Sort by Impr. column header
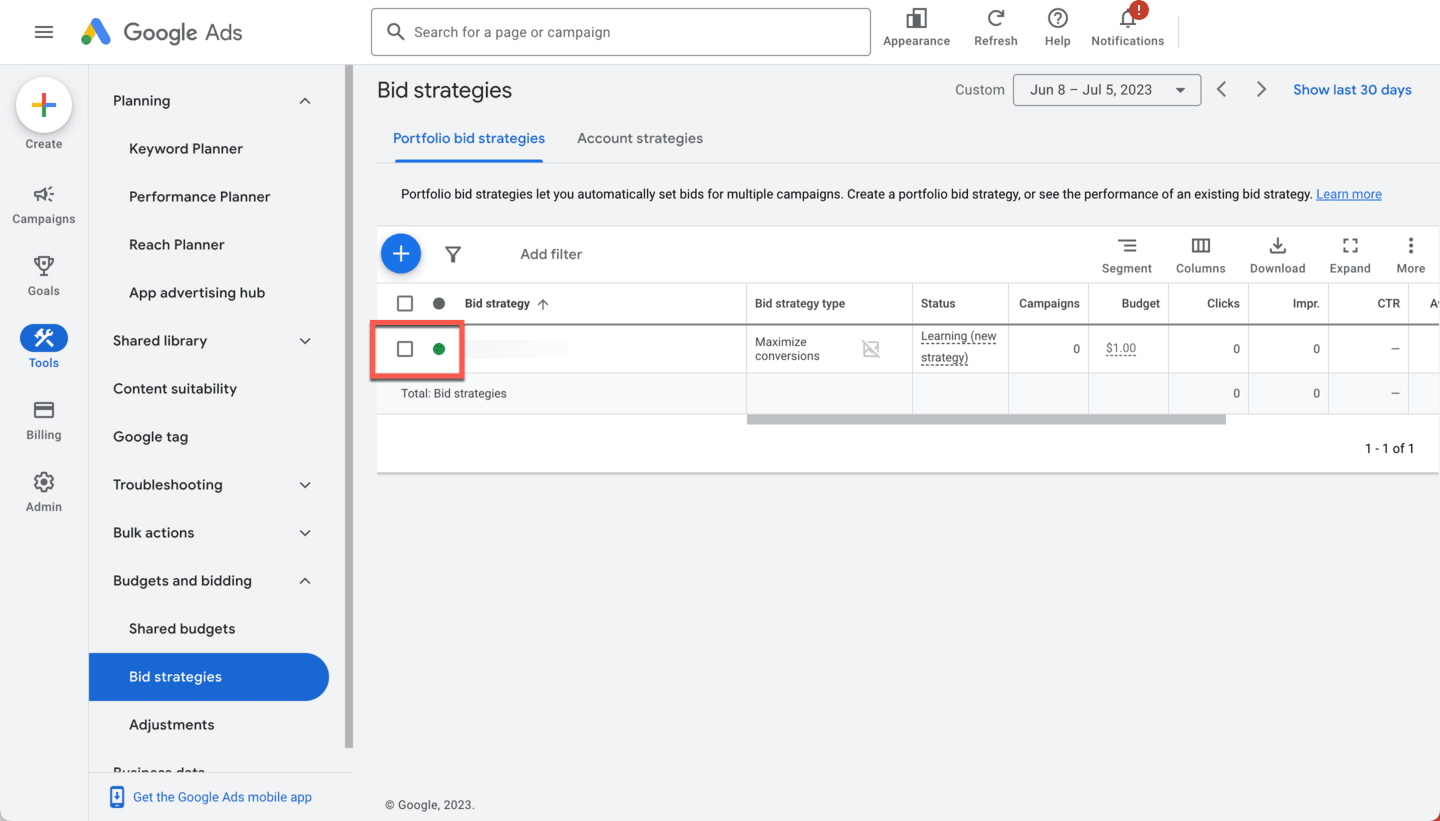 (1306, 304)
